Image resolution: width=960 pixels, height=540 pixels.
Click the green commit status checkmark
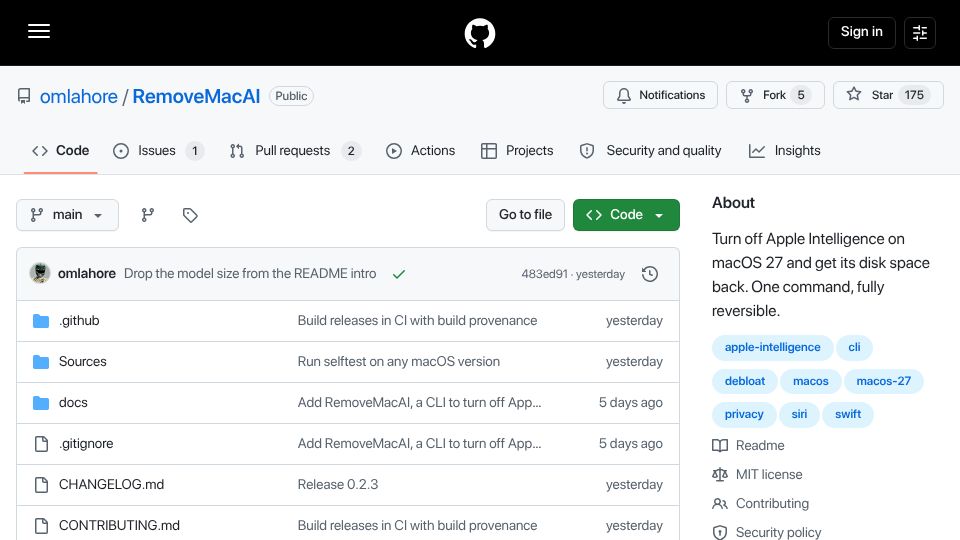click(x=399, y=274)
